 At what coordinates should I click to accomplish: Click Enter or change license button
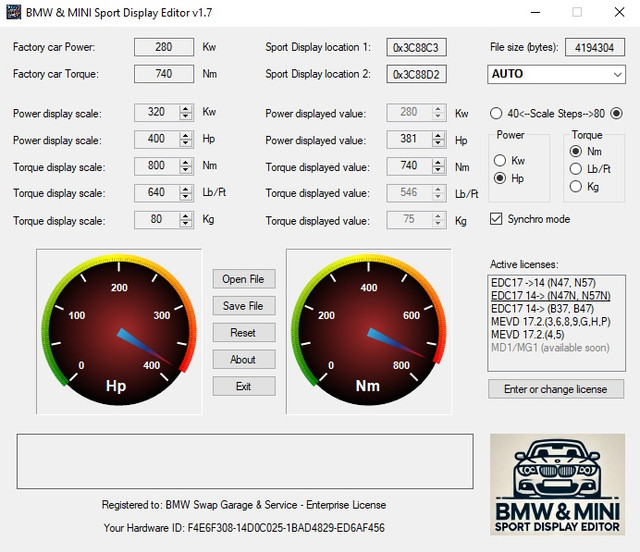point(556,389)
